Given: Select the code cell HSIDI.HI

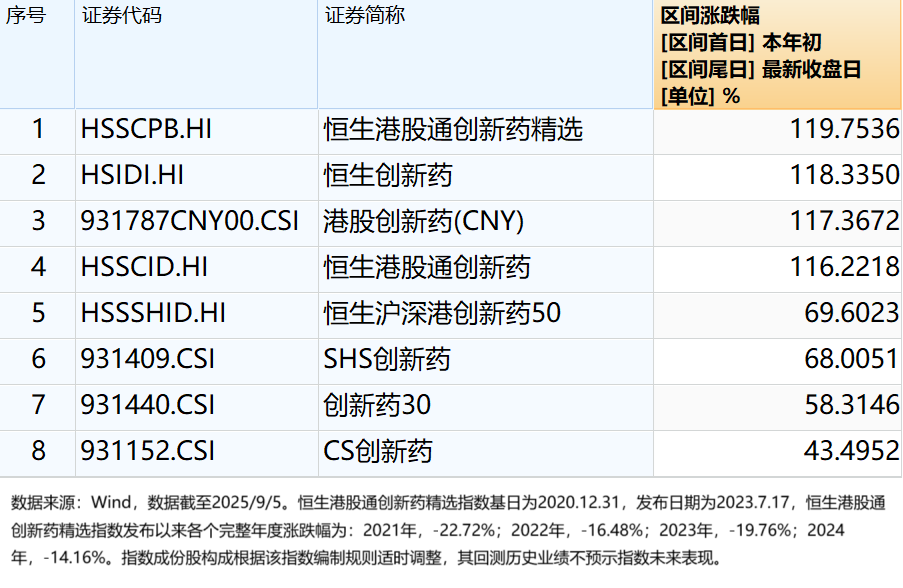Looking at the screenshot, I should [196, 175].
